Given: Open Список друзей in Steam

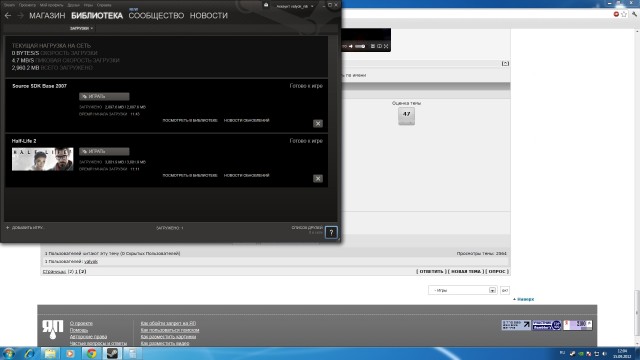Looking at the screenshot, I should click(307, 228).
